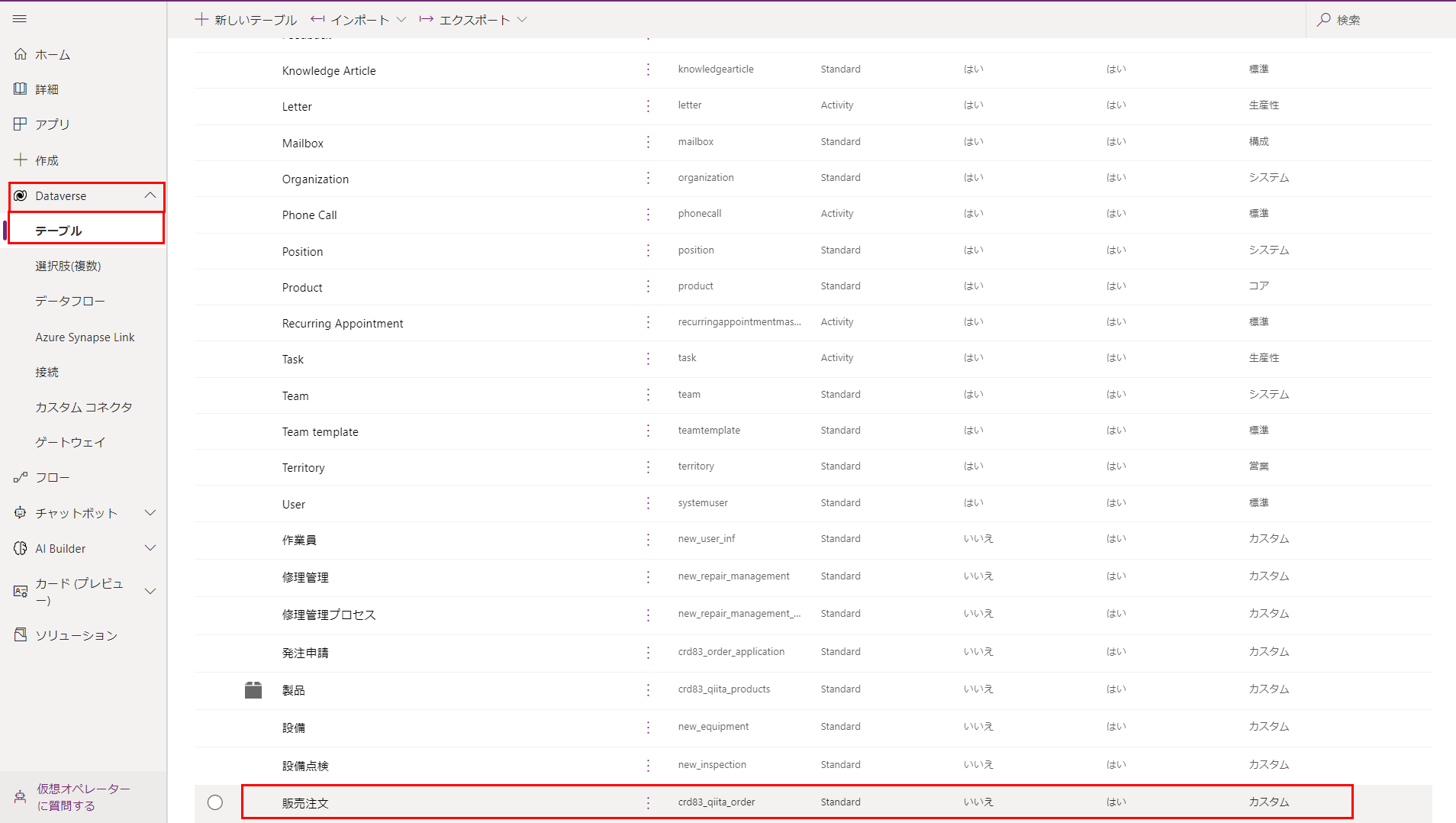Select the ホーム icon in the sidebar
1456x823 pixels.
20,53
